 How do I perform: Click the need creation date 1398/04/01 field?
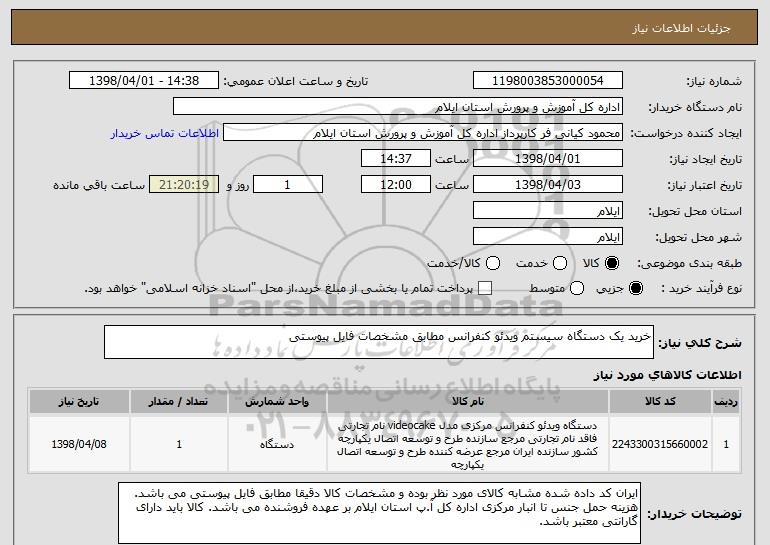click(x=548, y=159)
